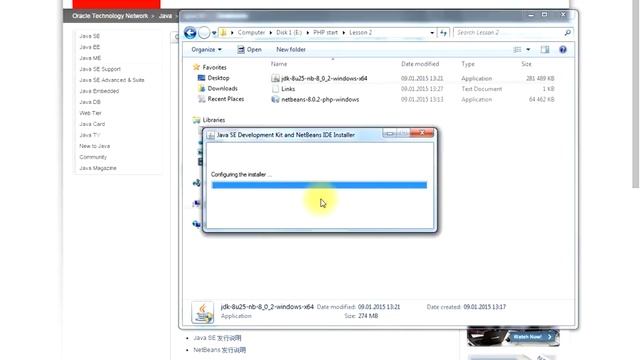Open Java SE Support sidebar link
The image size is (640, 360).
point(100,69)
